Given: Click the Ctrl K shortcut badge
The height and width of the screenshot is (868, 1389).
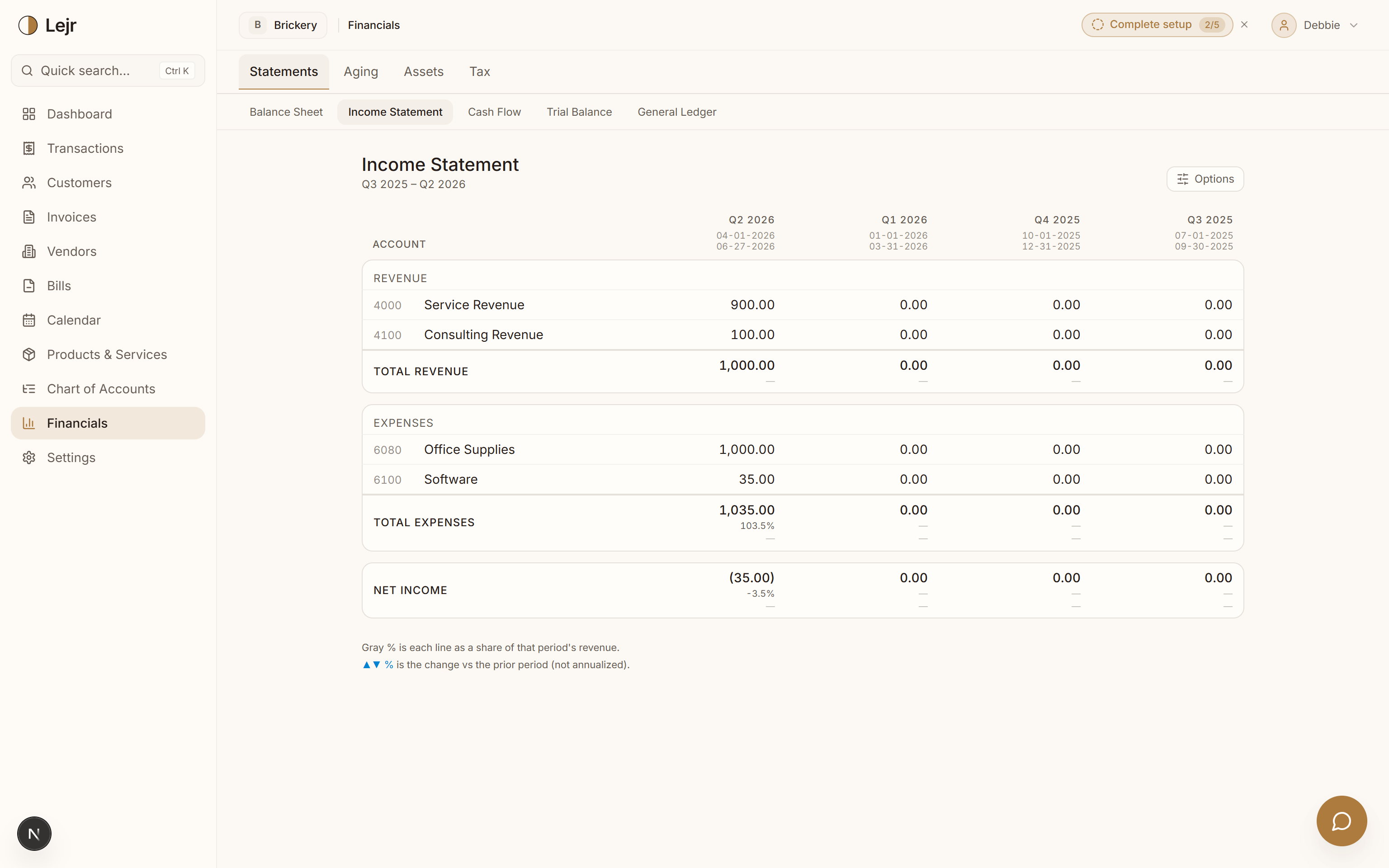Looking at the screenshot, I should tap(177, 71).
